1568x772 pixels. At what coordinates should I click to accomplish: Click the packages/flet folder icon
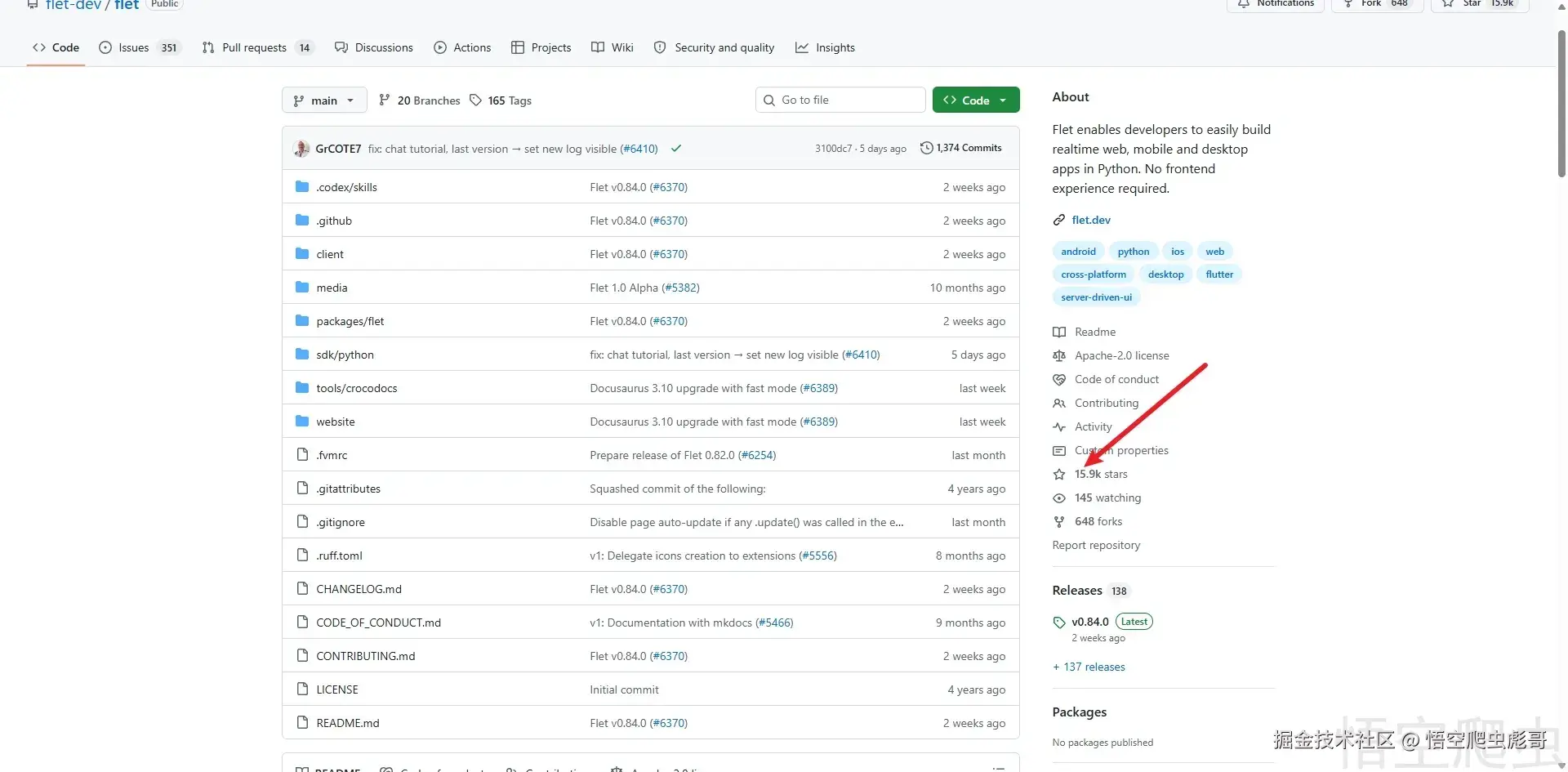click(x=302, y=320)
